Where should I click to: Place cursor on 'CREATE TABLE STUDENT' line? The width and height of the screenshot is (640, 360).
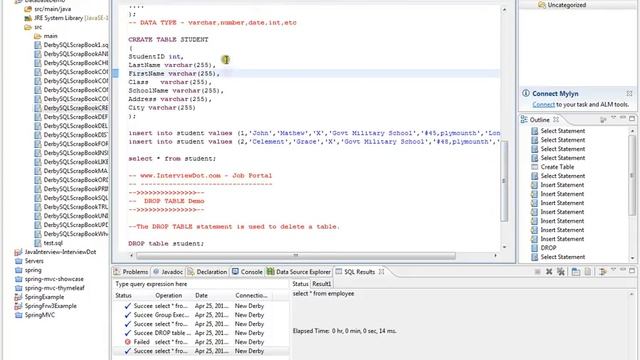click(168, 40)
